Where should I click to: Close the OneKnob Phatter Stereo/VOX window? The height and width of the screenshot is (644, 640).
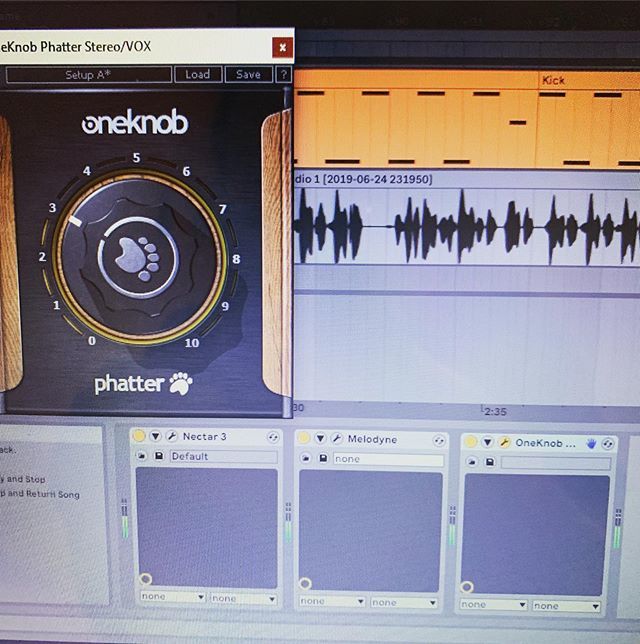[283, 48]
